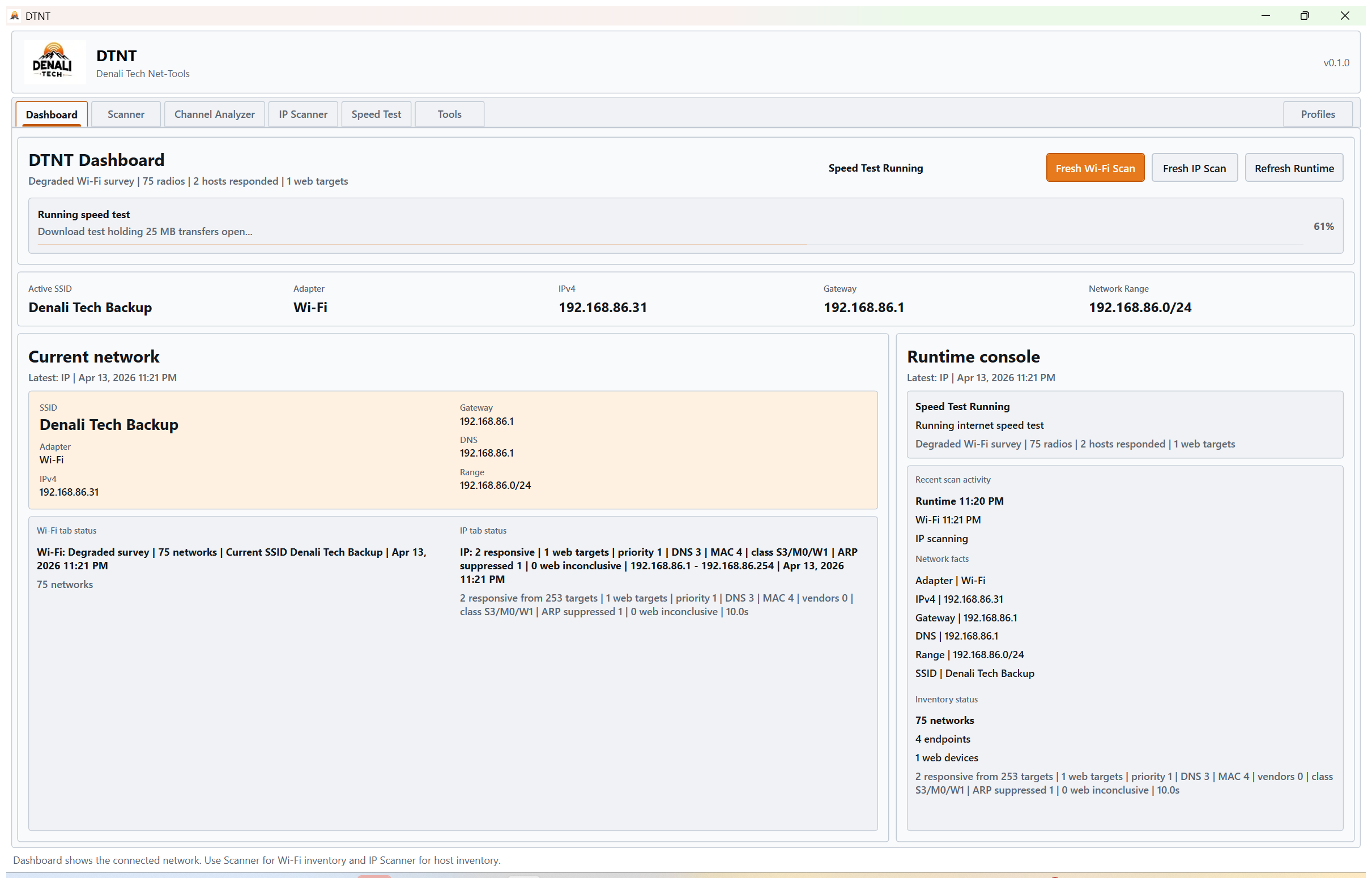Open the Speed Test tab
The height and width of the screenshot is (878, 1372).
376,114
